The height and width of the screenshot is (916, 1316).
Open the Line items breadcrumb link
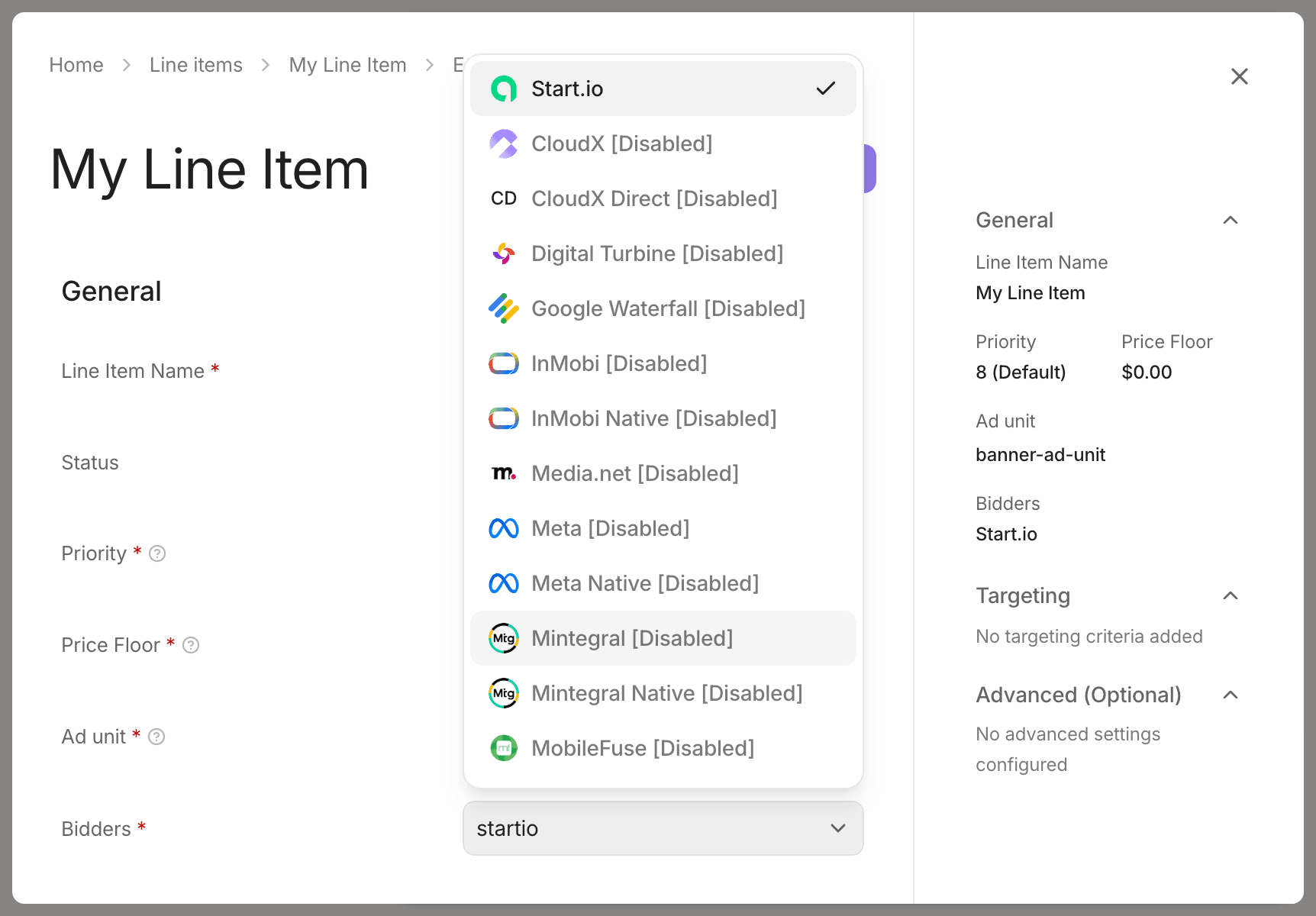pyautogui.click(x=196, y=65)
